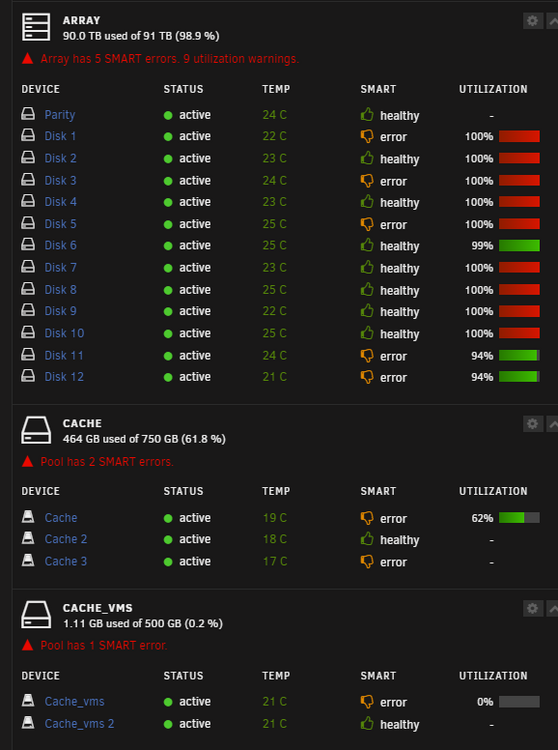Click the drive icon beside Disk 6
This screenshot has height=750, width=558.
point(28,244)
